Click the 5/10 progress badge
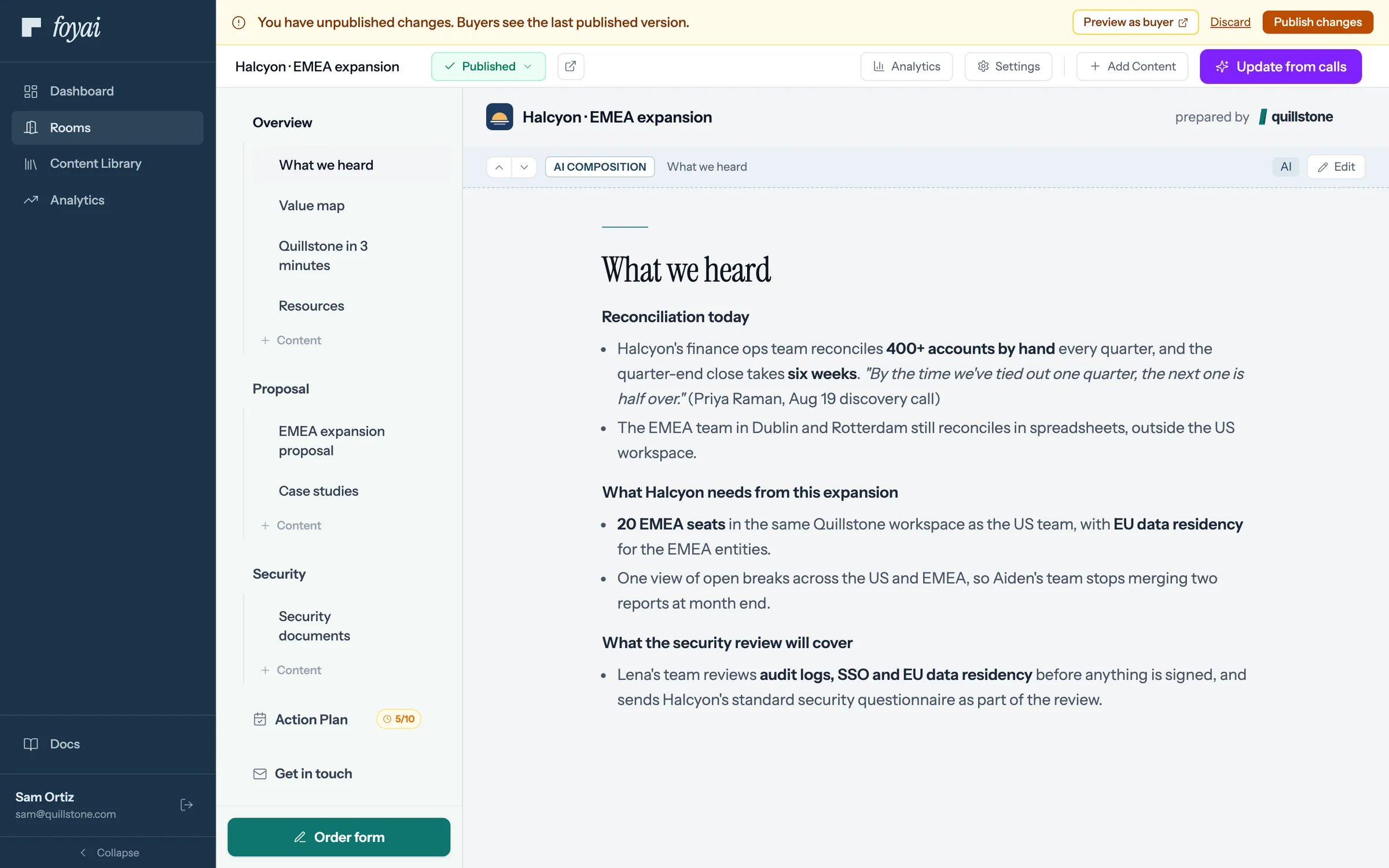This screenshot has height=868, width=1389. point(399,719)
